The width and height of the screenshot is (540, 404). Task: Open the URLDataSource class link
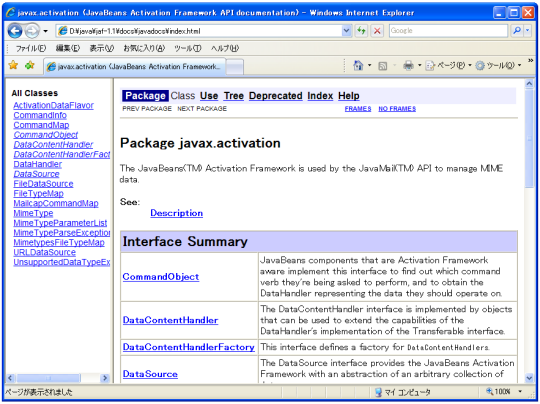[x=44, y=252]
